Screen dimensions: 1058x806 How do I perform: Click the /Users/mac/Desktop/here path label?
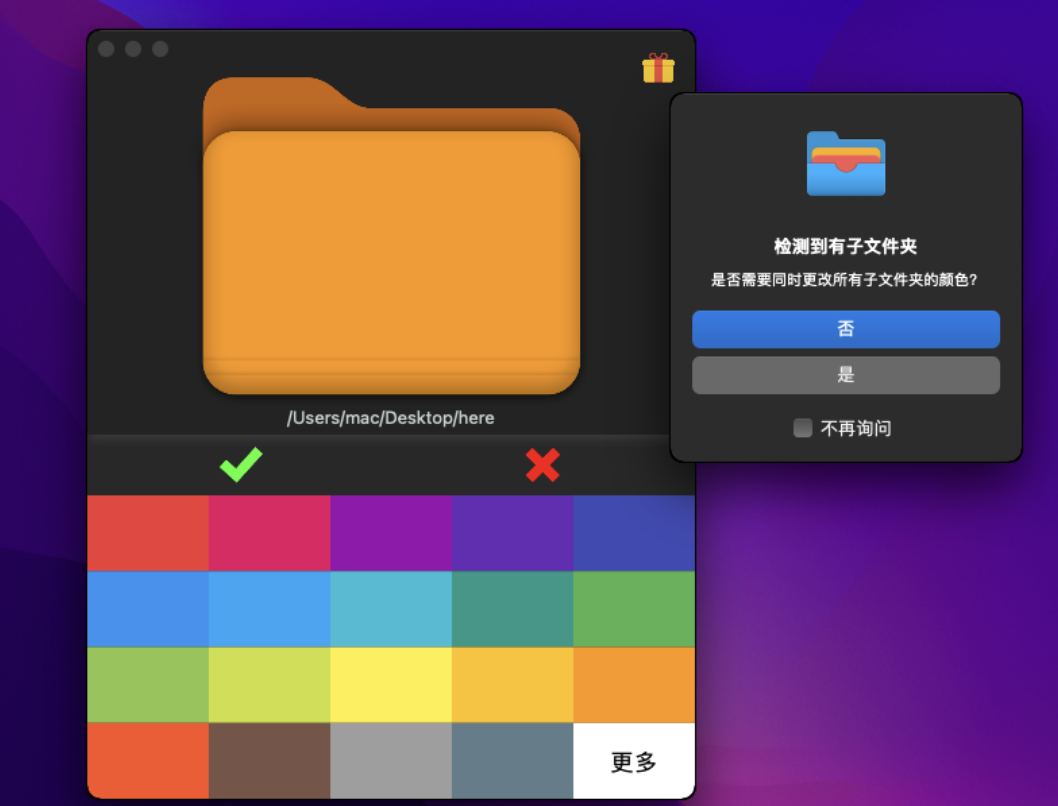pos(390,418)
